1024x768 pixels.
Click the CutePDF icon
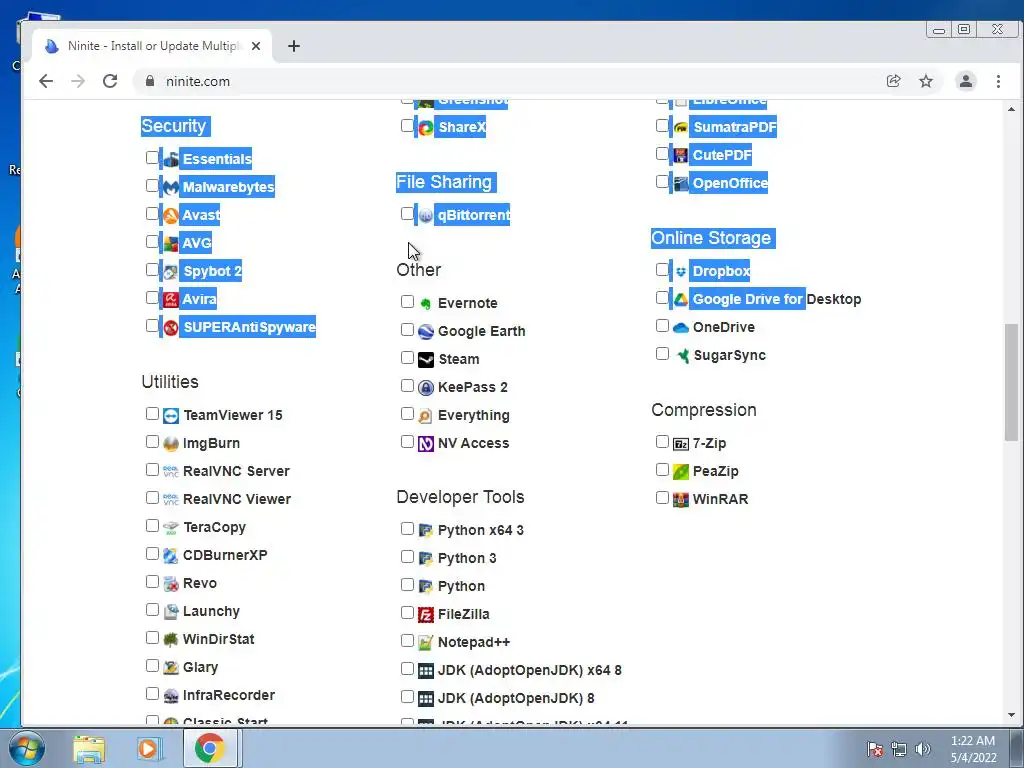click(680, 155)
